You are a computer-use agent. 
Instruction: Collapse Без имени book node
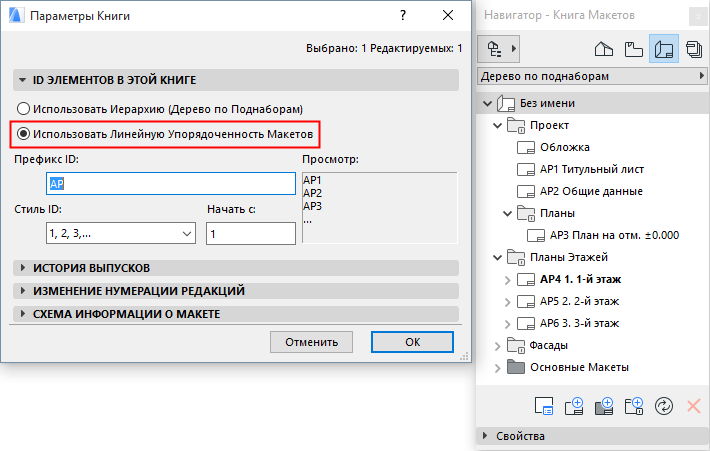tap(487, 103)
